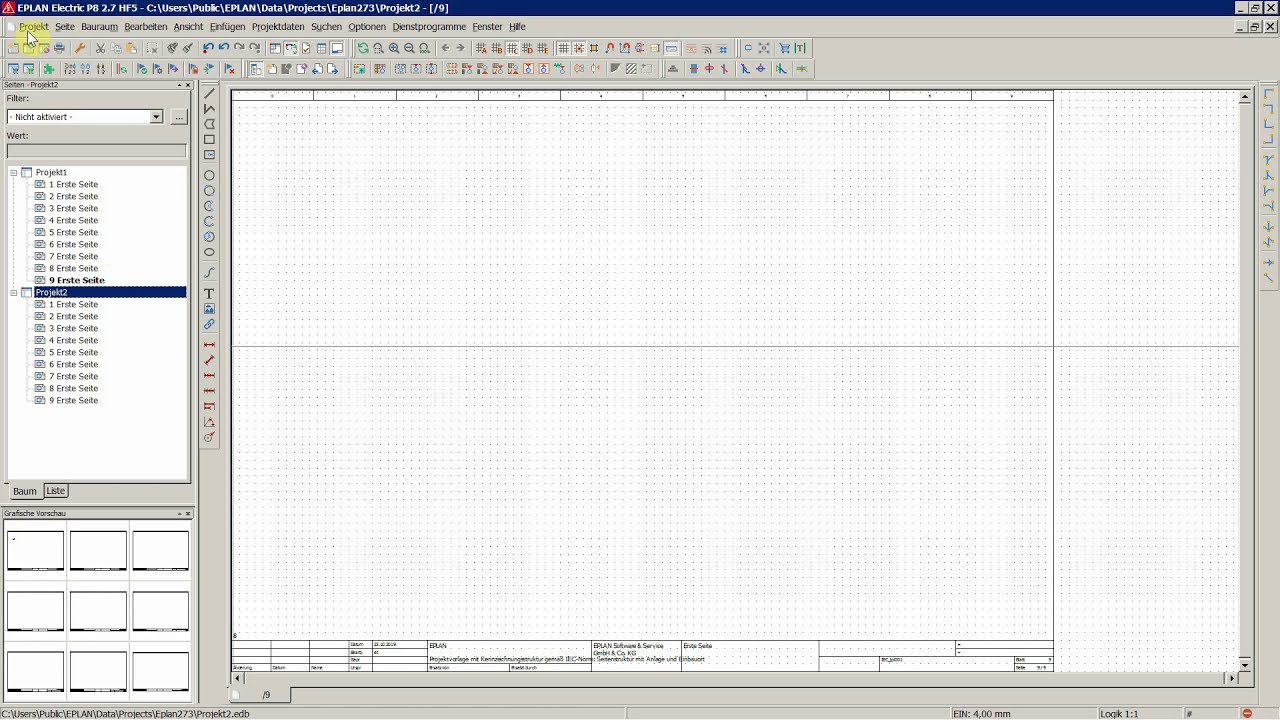Switch to the Liste tab
1280x720 pixels.
(x=56, y=491)
